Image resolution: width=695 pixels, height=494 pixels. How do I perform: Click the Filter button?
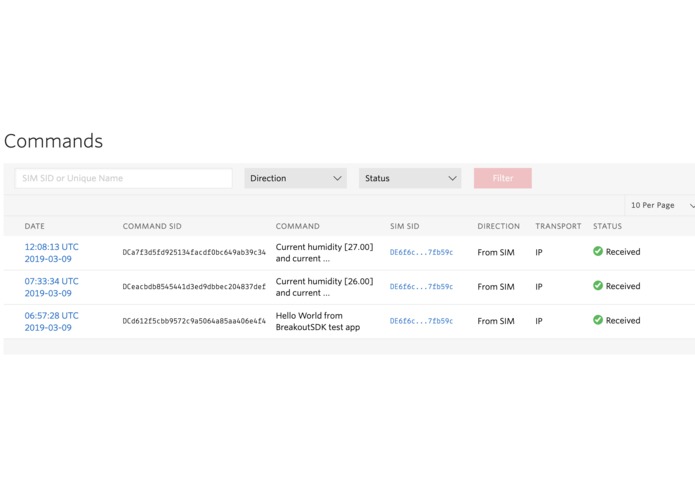click(503, 178)
